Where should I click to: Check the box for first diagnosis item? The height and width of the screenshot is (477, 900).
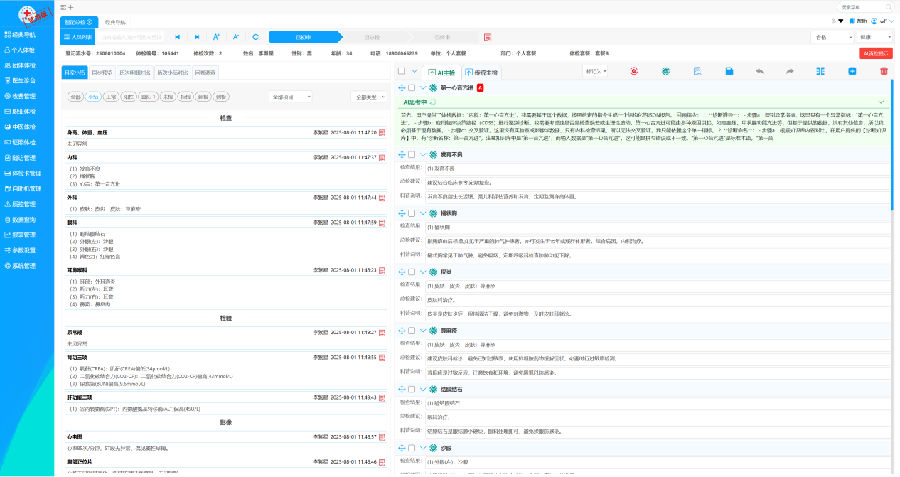[412, 88]
